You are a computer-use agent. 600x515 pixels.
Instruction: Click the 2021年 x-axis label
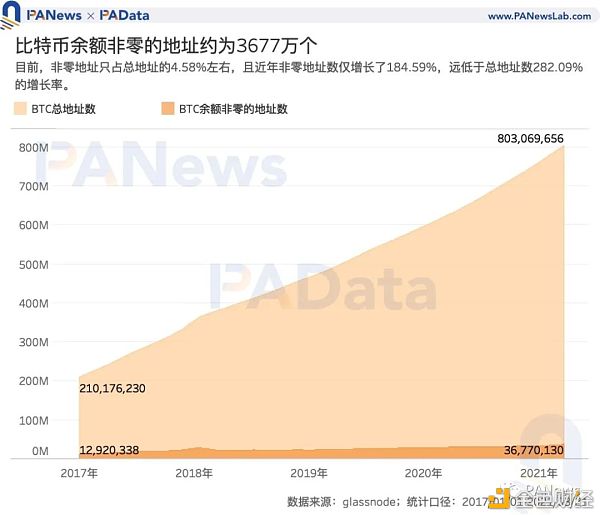point(538,473)
